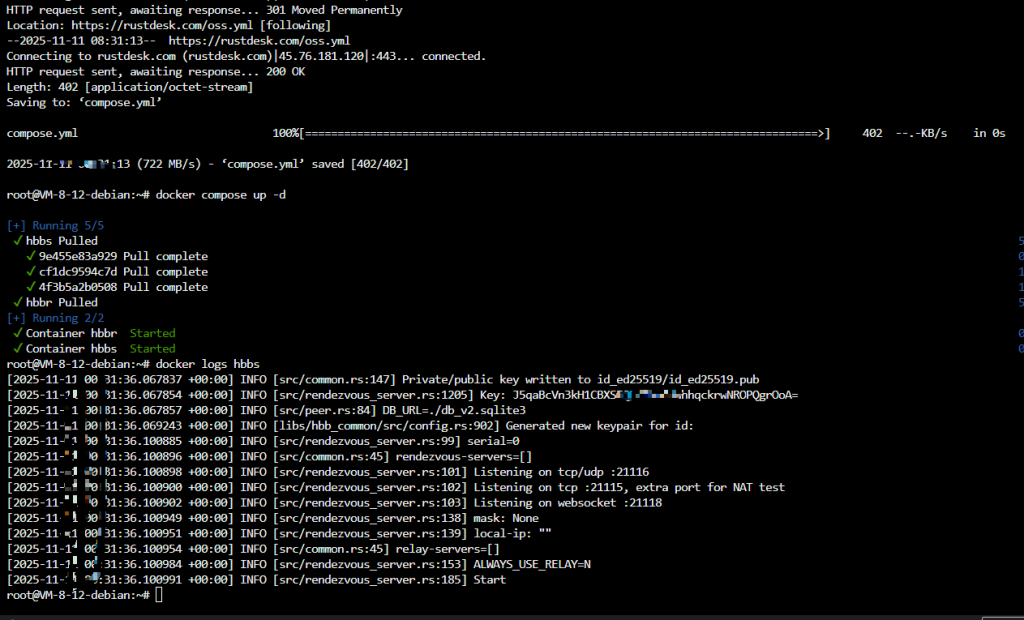Click the checkmark for layer 4f3b5a2b0508
The height and width of the screenshot is (620, 1024).
coord(31,287)
